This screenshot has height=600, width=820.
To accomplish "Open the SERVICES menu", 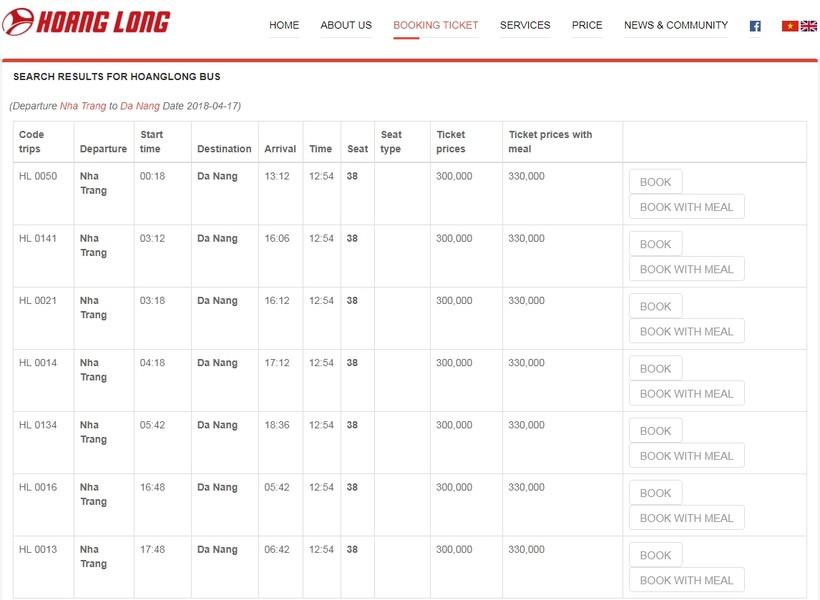I will [525, 25].
